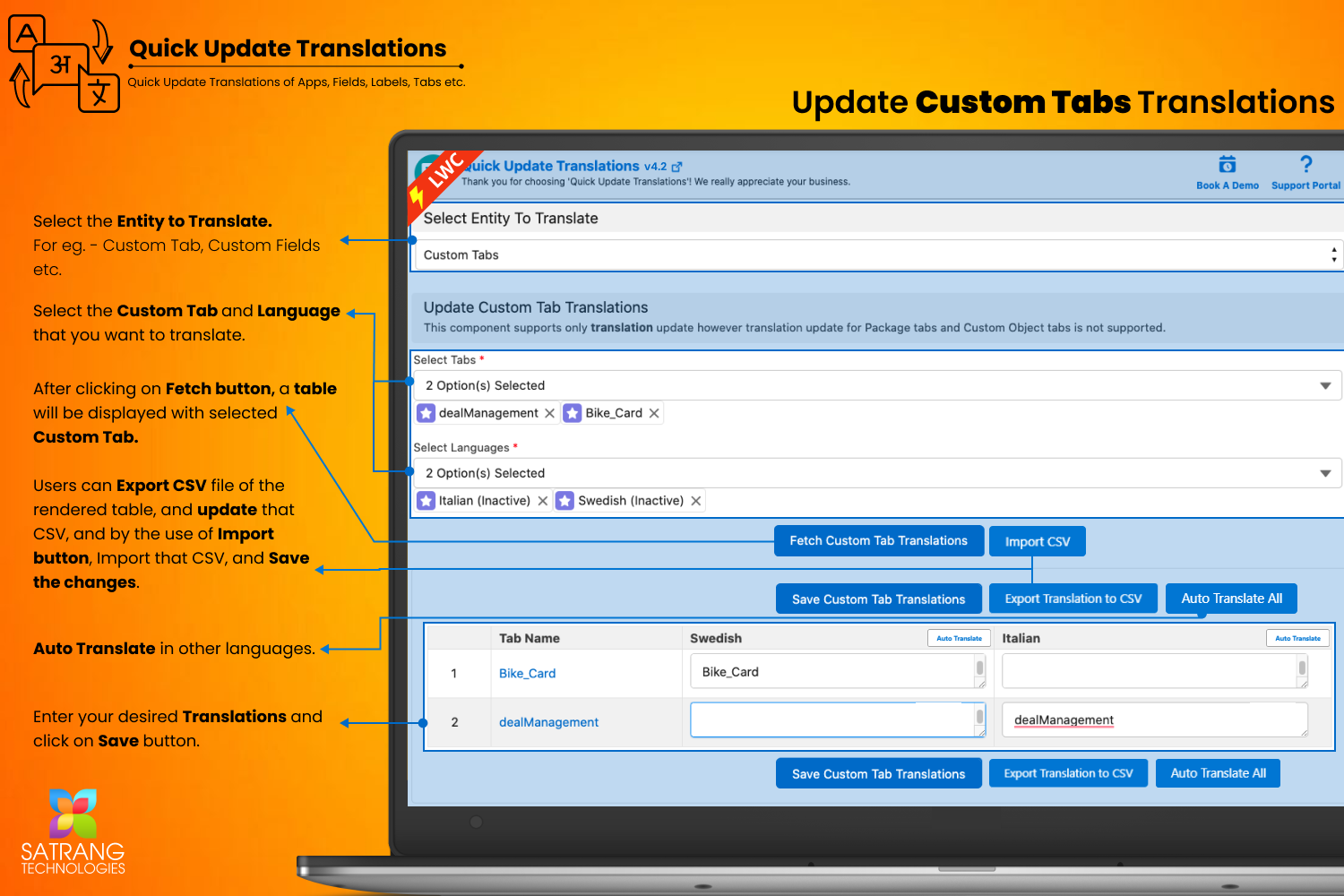Open the Bike_Card tab link
The width and height of the screenshot is (1344, 896).
(527, 674)
